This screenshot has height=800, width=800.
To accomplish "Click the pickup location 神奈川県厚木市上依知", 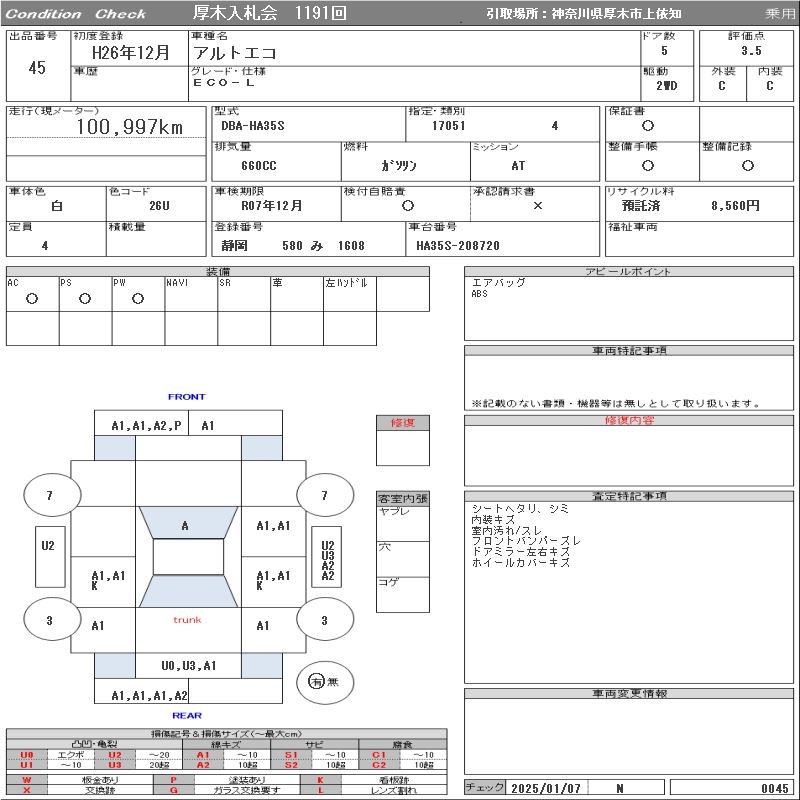I will 616,14.
